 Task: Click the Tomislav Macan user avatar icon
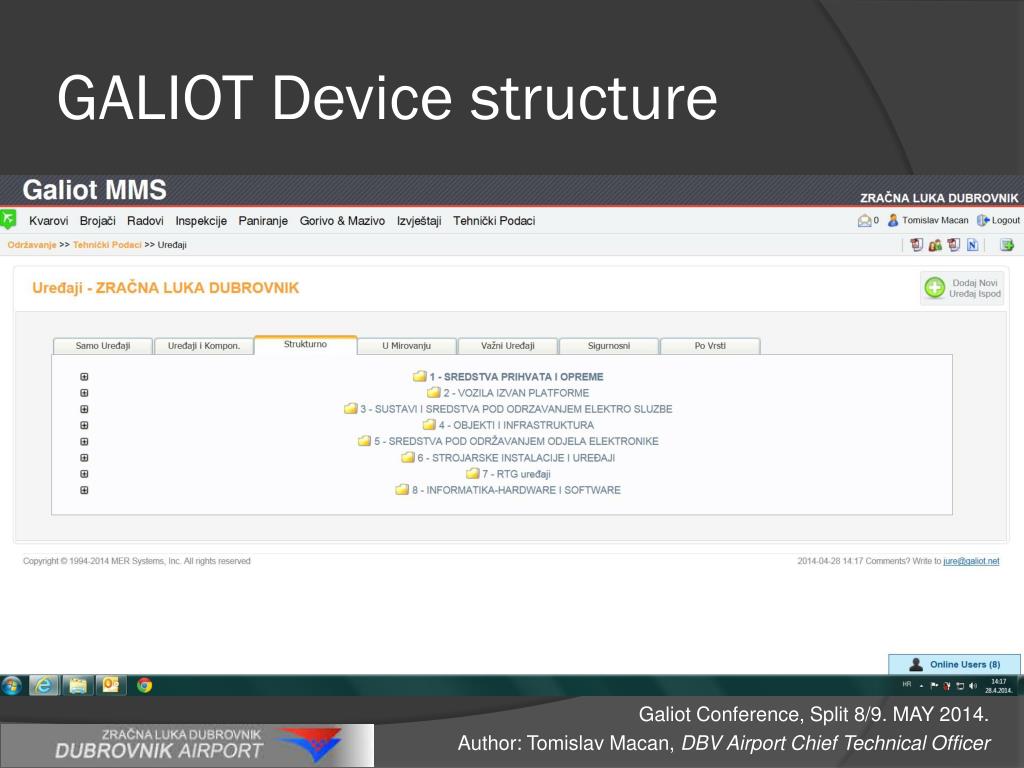893,221
